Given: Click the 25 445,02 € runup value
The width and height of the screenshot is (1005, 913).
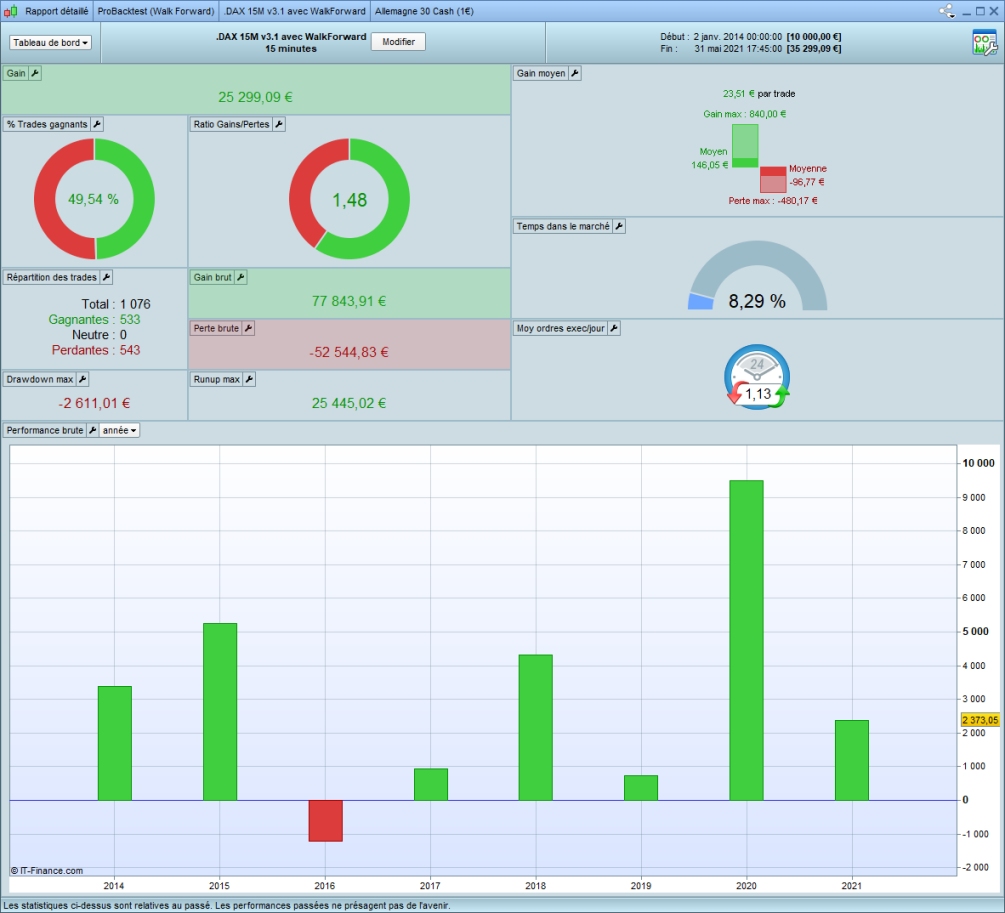Looking at the screenshot, I should tap(349, 403).
